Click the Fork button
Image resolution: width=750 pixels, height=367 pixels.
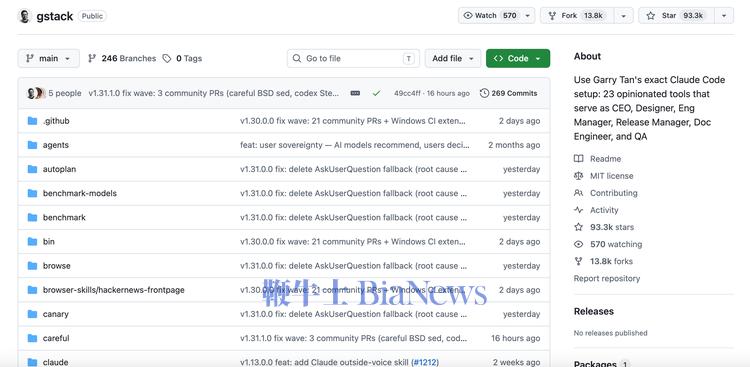pyautogui.click(x=578, y=16)
